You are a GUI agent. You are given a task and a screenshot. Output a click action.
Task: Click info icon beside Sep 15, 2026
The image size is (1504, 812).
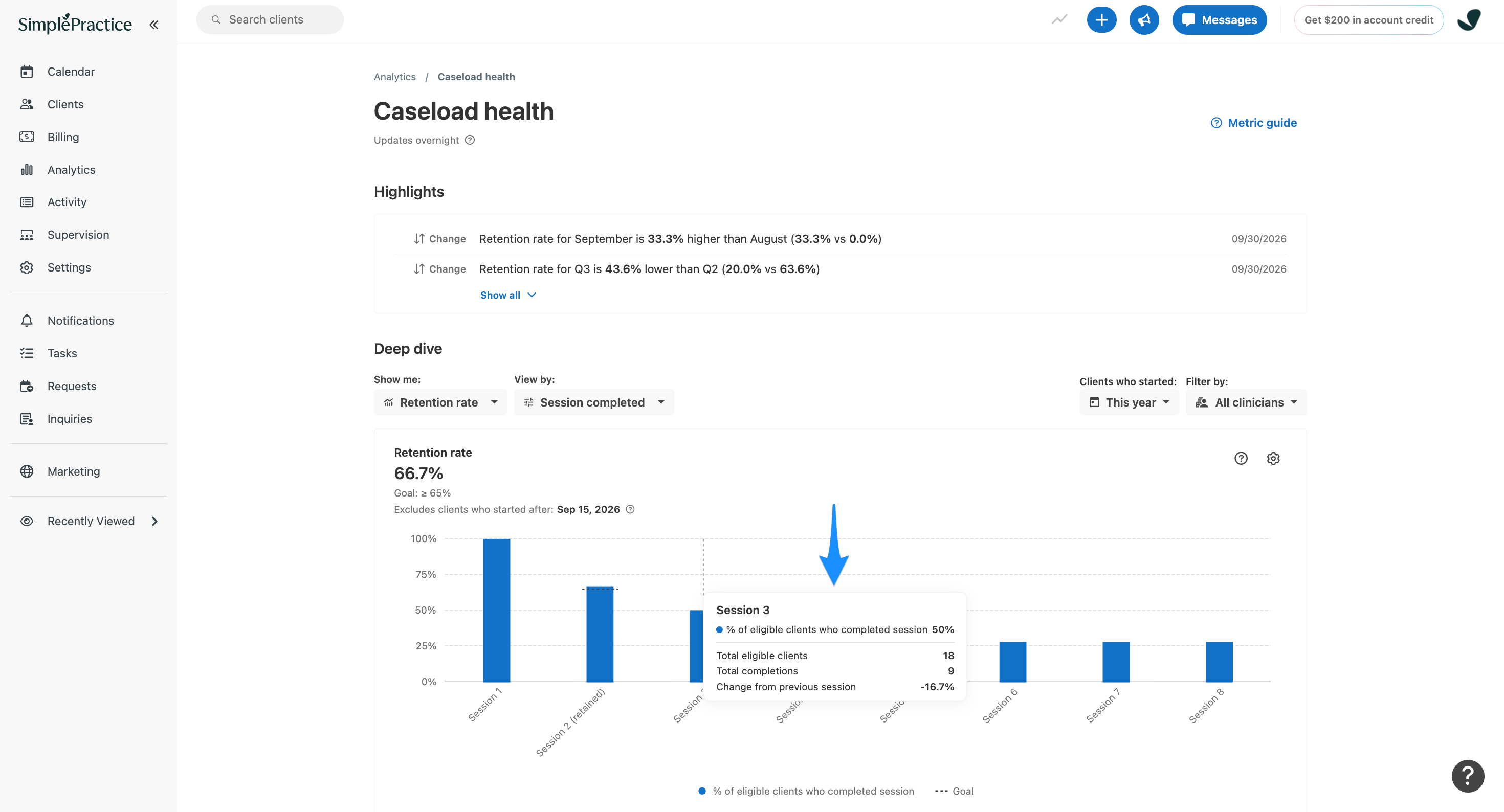click(x=630, y=509)
